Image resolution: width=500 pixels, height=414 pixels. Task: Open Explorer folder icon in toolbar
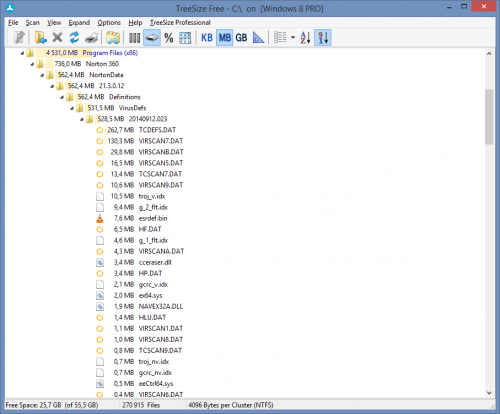click(113, 37)
